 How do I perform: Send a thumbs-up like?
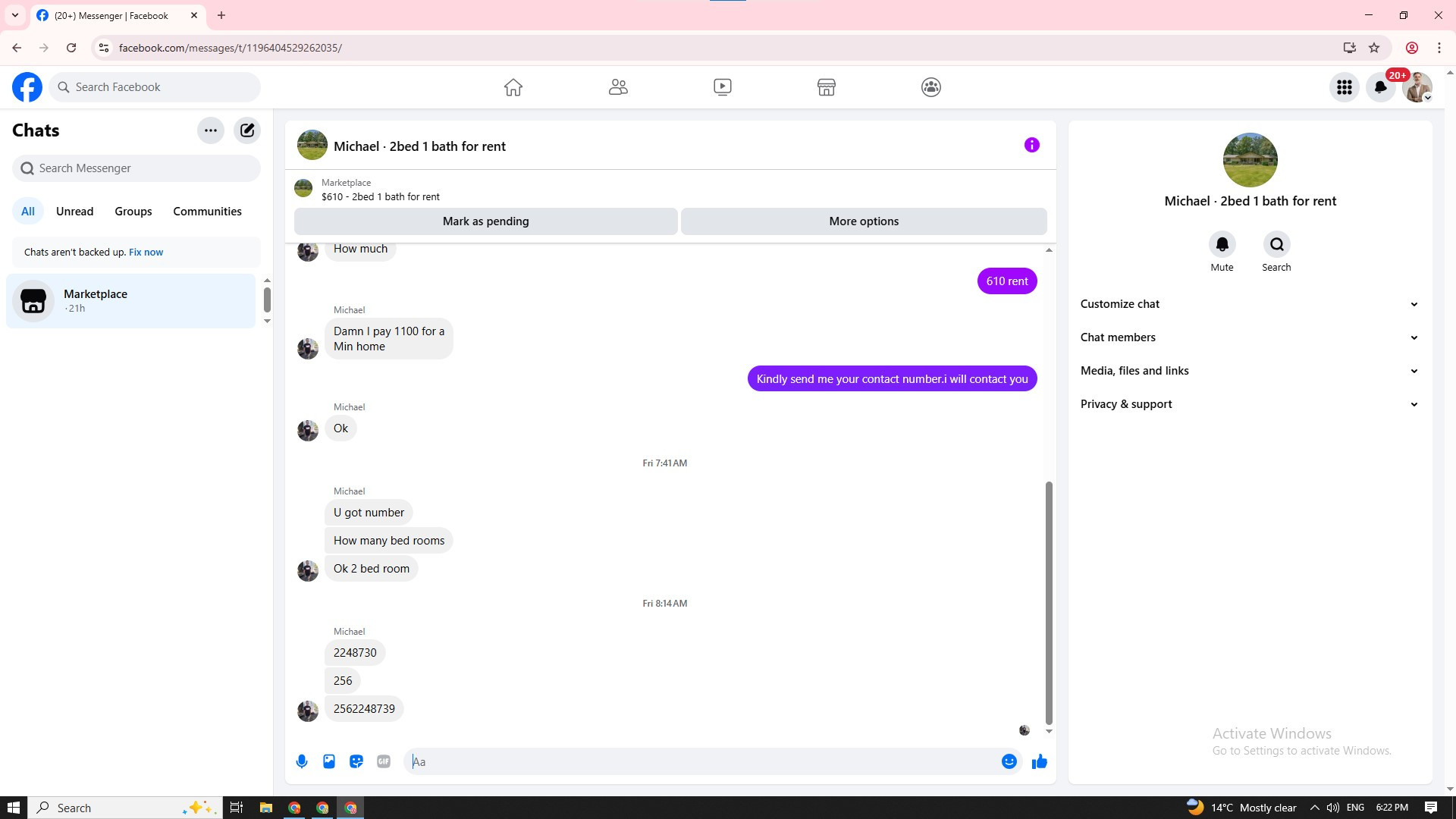click(1039, 761)
